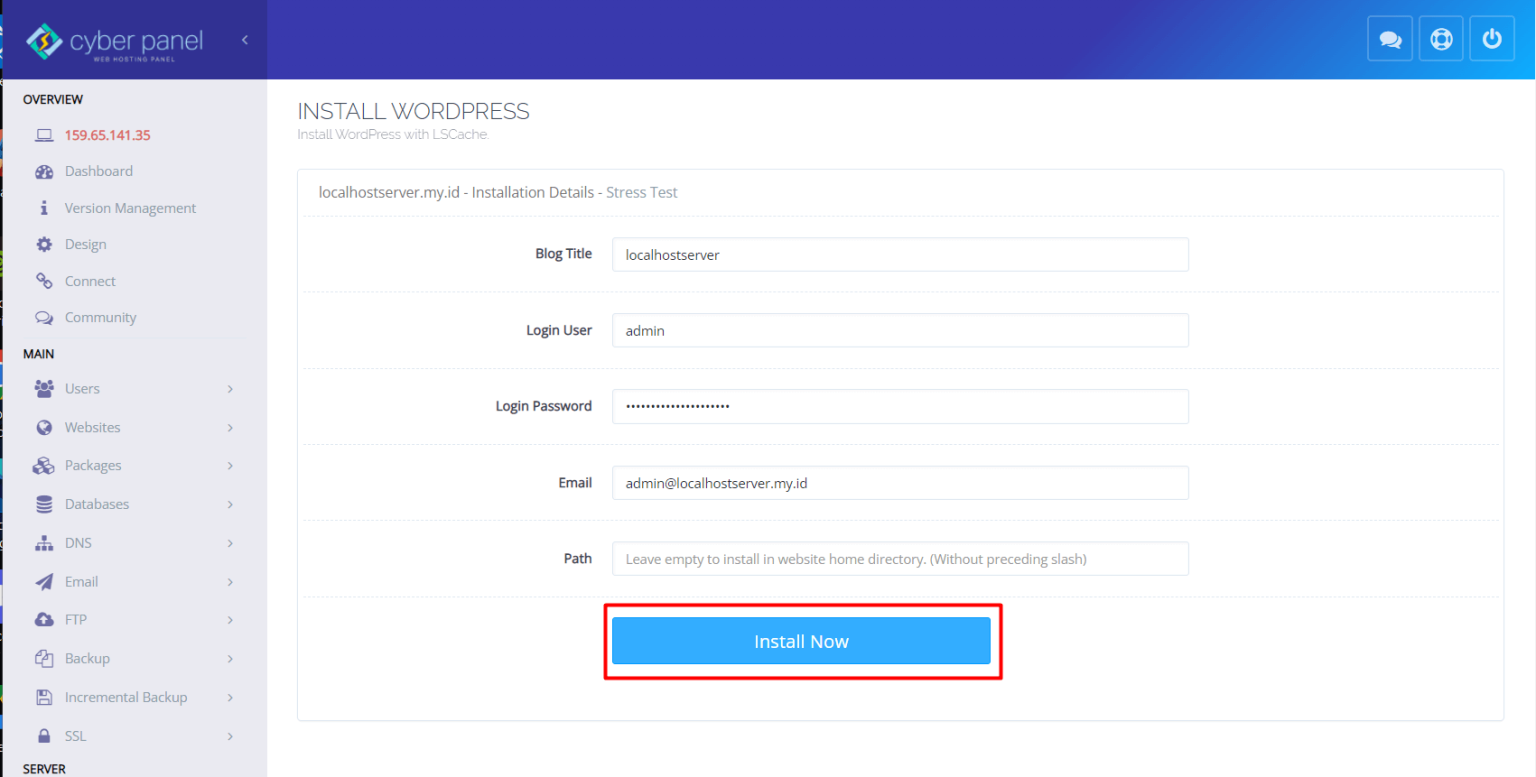
Task: Focus the Login Password field
Action: [x=900, y=406]
